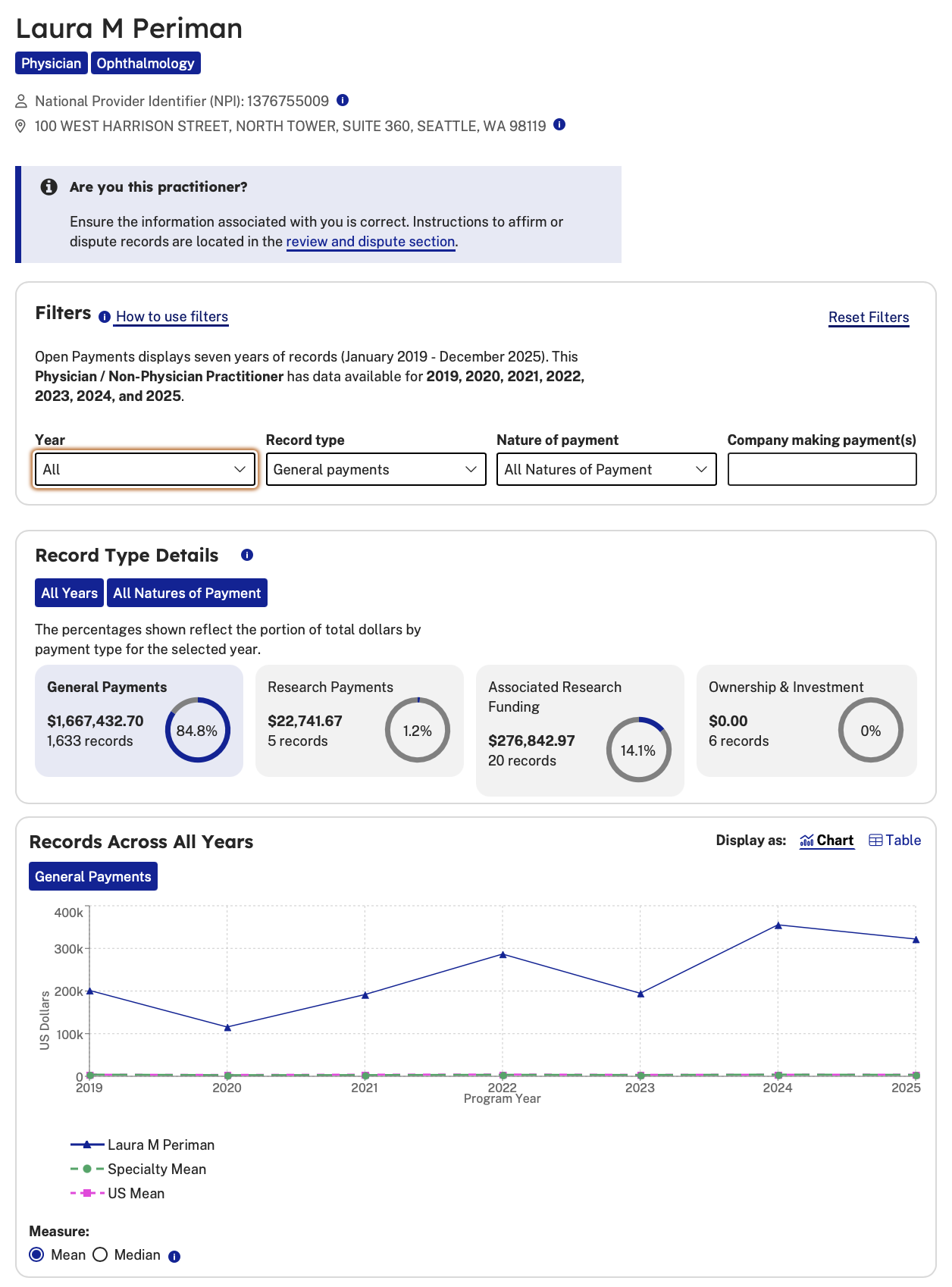
Task: Switch display to Table view
Action: tap(895, 841)
